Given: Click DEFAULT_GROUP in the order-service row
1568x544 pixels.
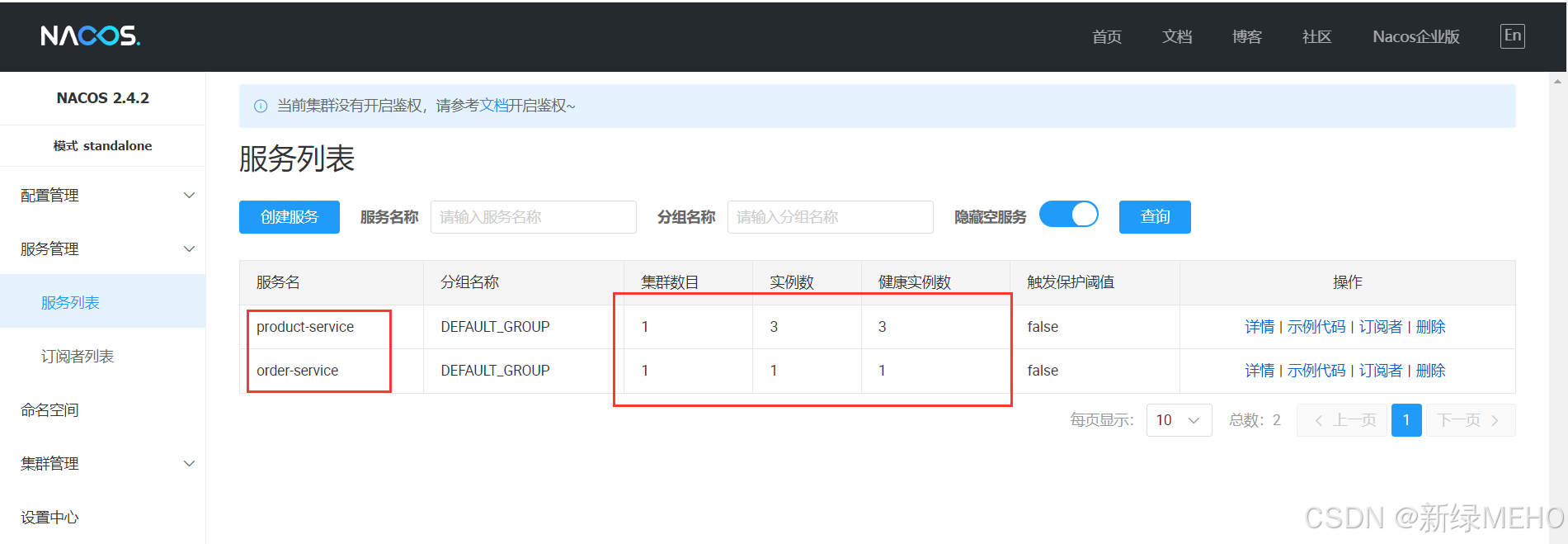Looking at the screenshot, I should [495, 371].
